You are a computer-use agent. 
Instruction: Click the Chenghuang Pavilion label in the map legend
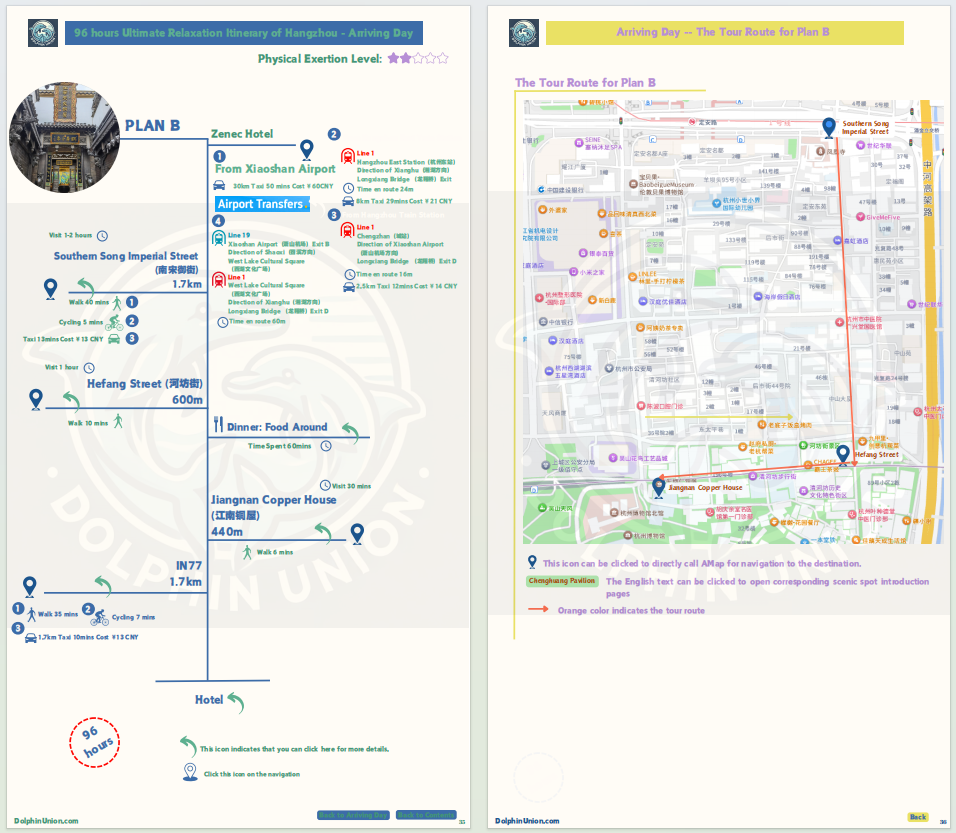coord(562,581)
